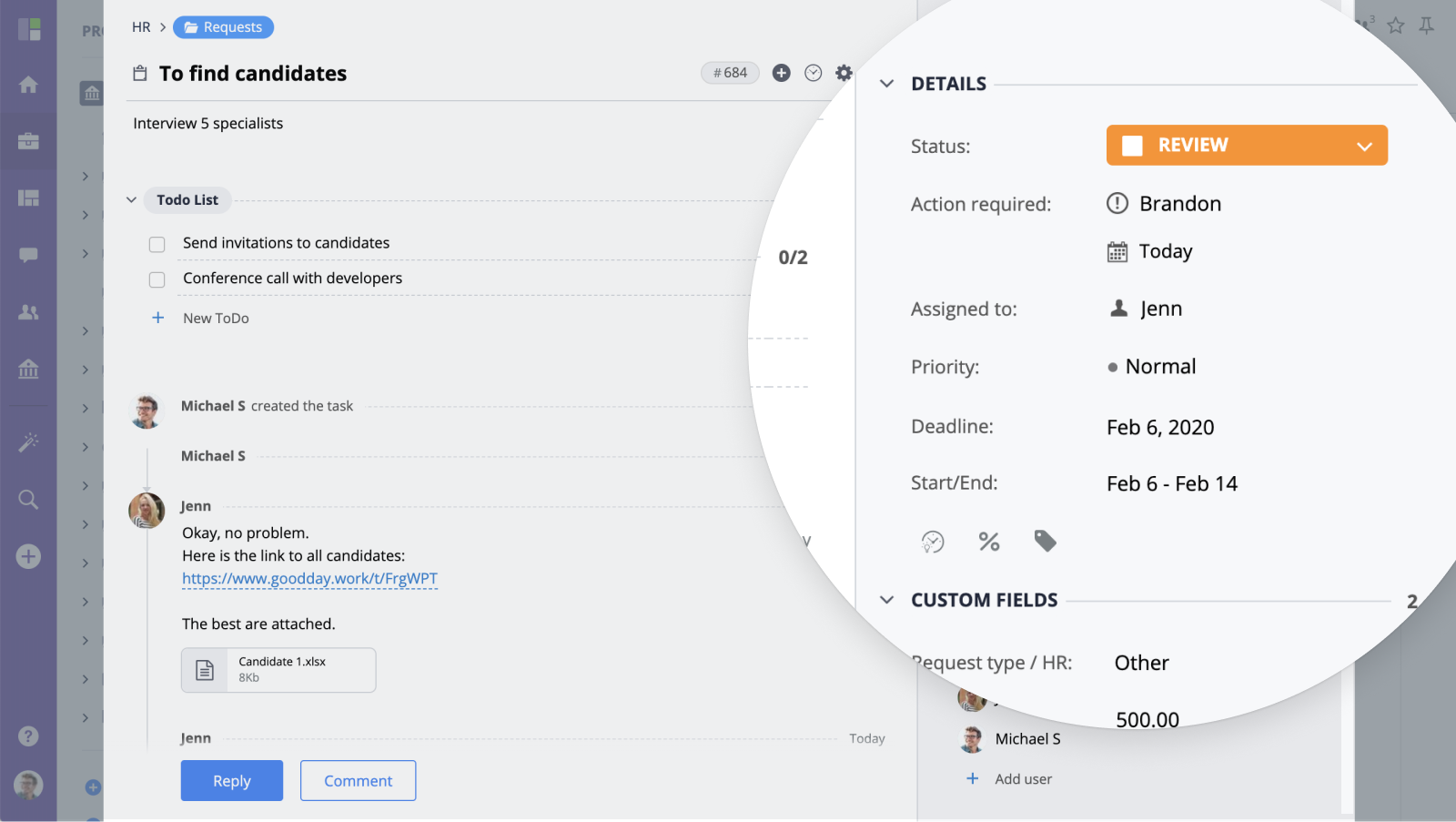1456x822 pixels.
Task: Click the task title To find candidates
Action: [x=253, y=74]
